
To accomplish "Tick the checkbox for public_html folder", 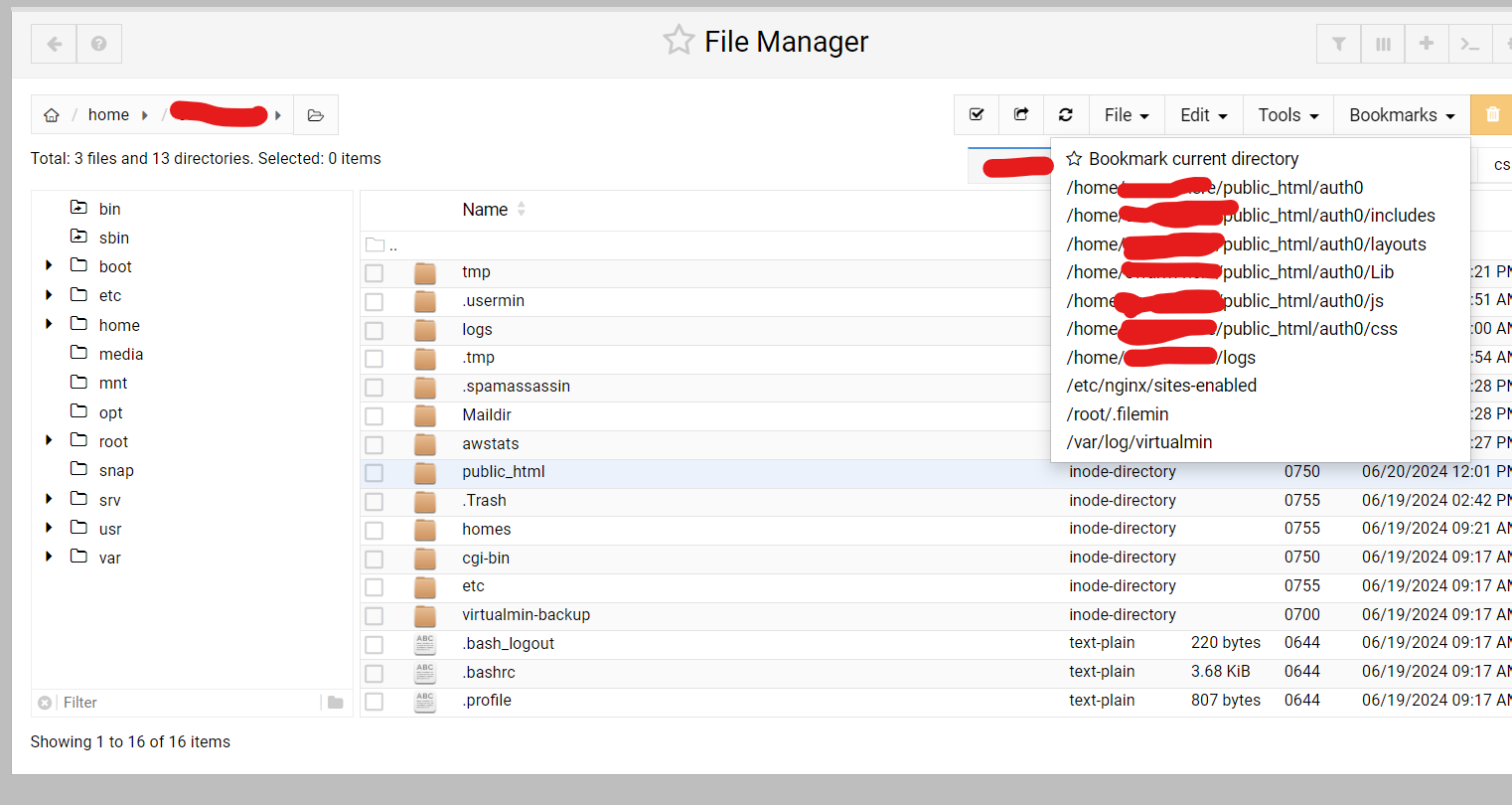I will [x=374, y=473].
